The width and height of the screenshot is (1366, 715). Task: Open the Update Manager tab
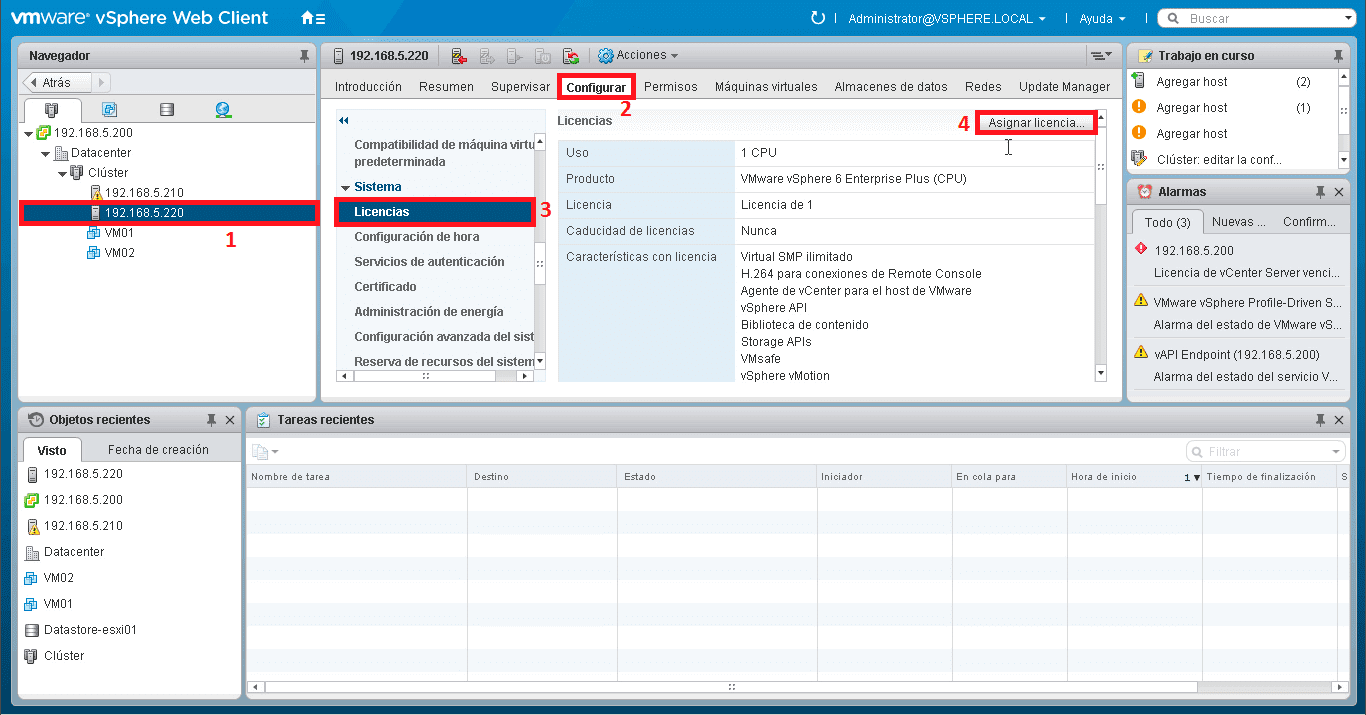pyautogui.click(x=1063, y=86)
